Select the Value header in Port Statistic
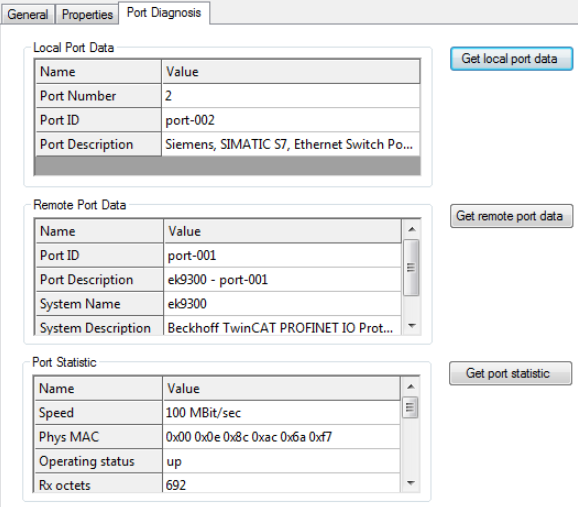The image size is (578, 507). pos(282,388)
